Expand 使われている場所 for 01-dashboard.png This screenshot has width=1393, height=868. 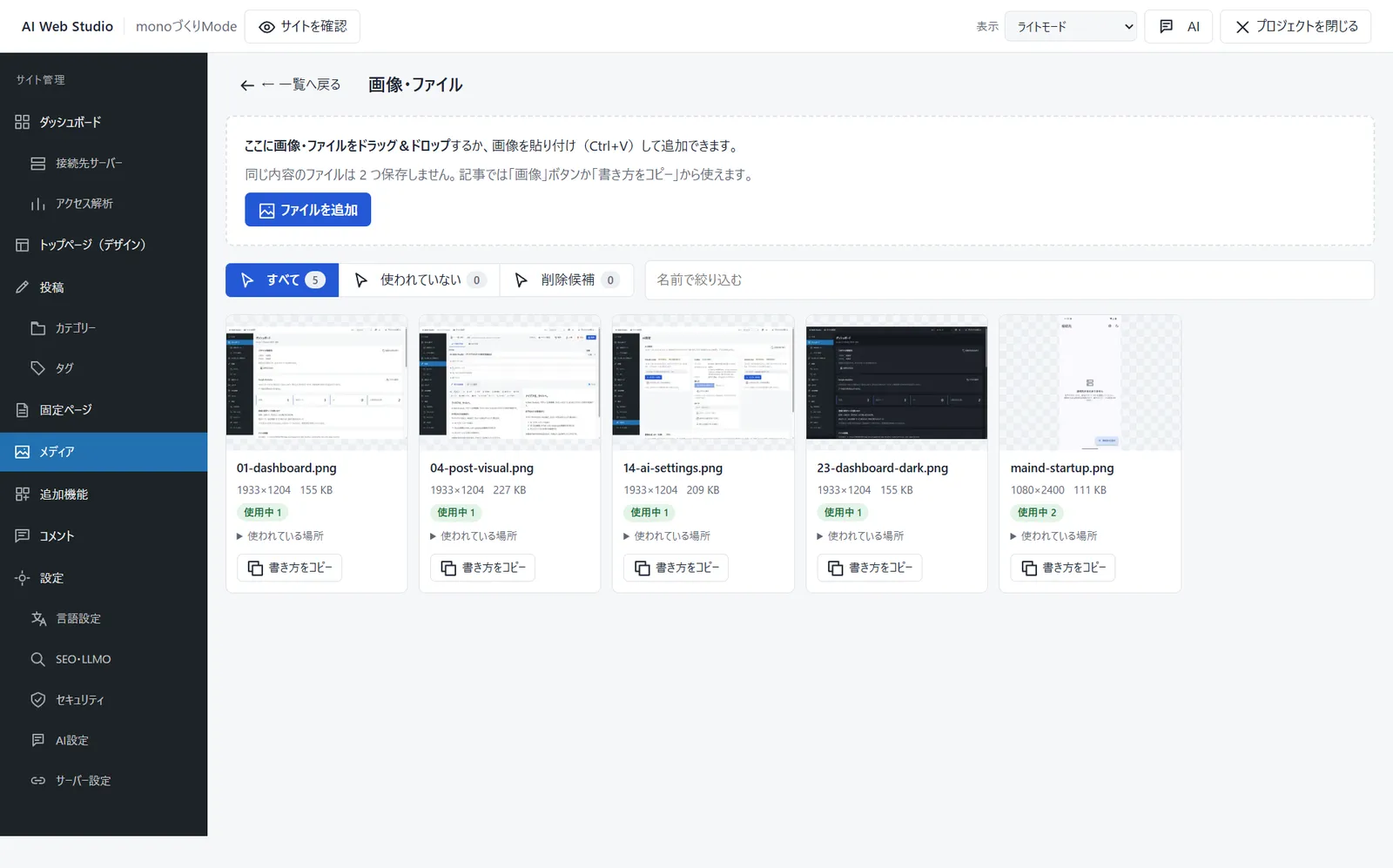[x=280, y=536]
